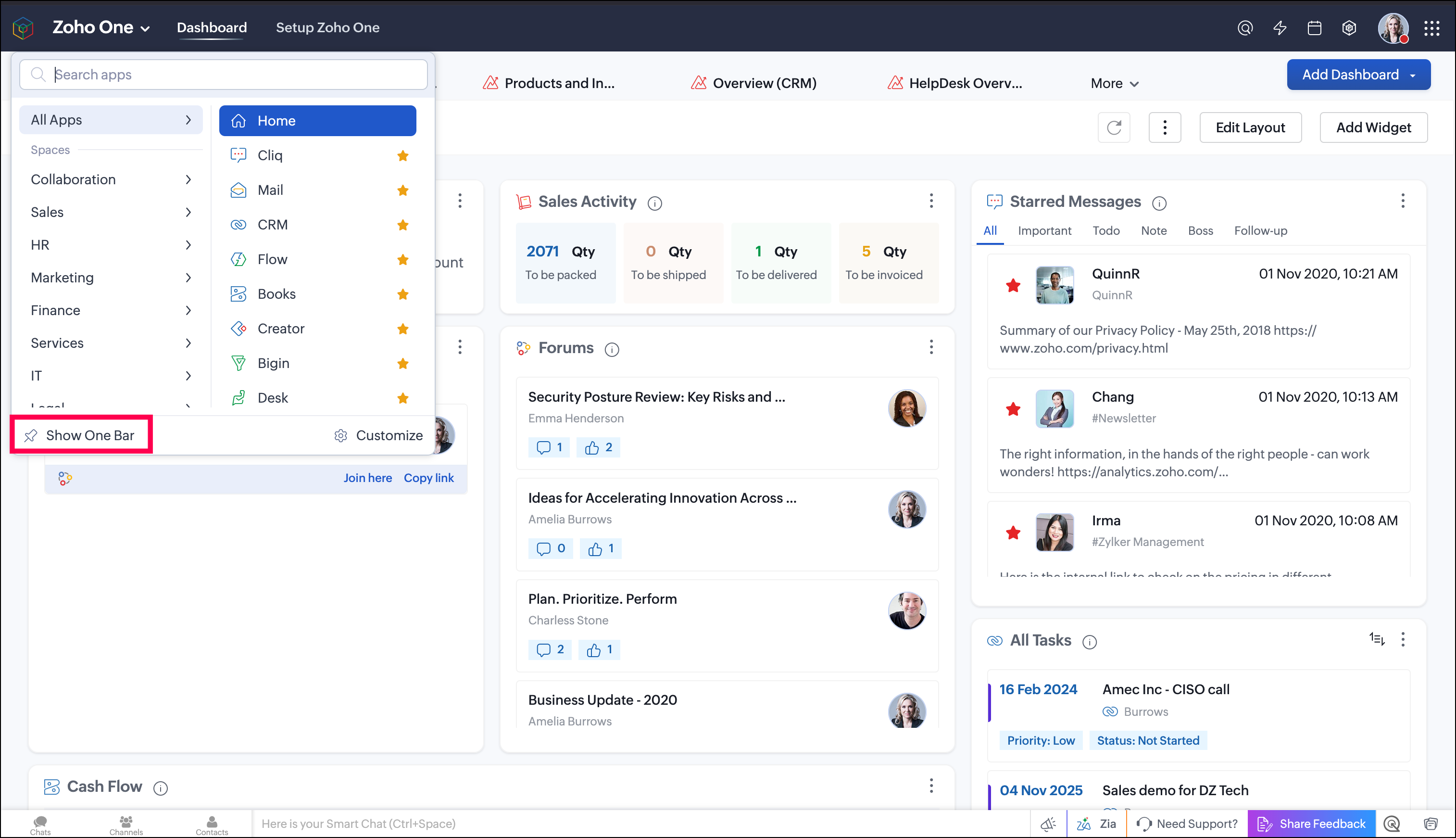The height and width of the screenshot is (838, 1456).
Task: Refresh the dashboard with the reload icon
Action: [x=1114, y=127]
